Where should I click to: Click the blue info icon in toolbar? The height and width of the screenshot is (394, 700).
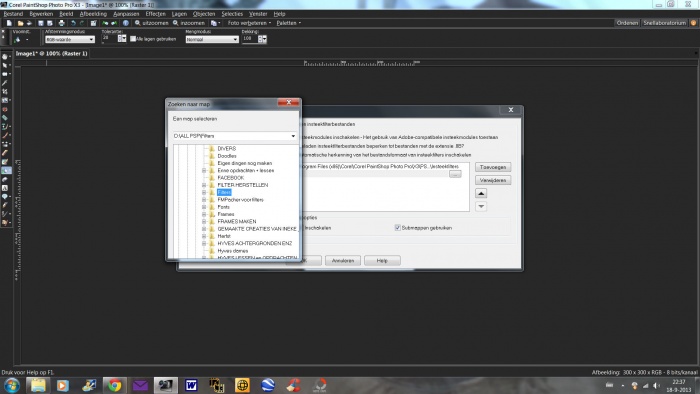point(126,23)
